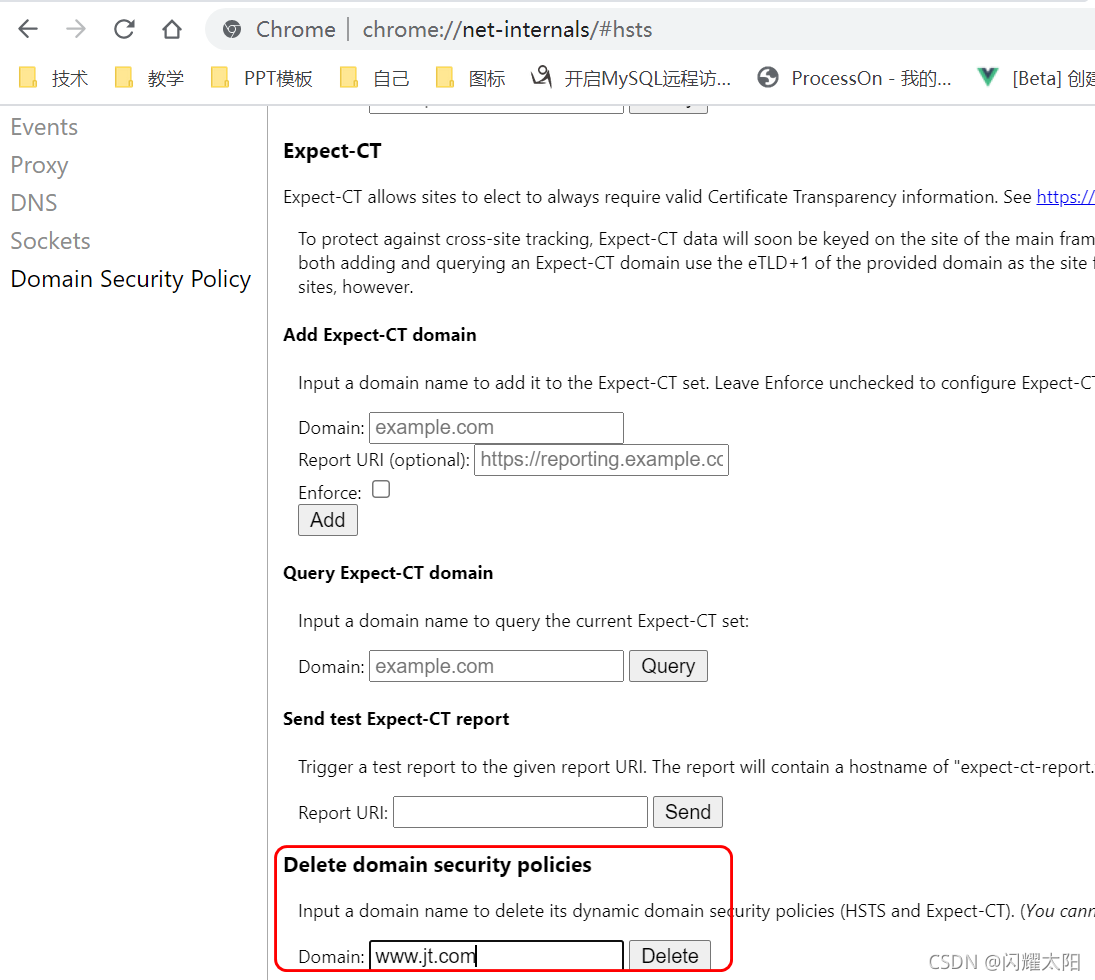Click the Add Expect-CT domain heading
The height and width of the screenshot is (980, 1095).
tap(380, 335)
